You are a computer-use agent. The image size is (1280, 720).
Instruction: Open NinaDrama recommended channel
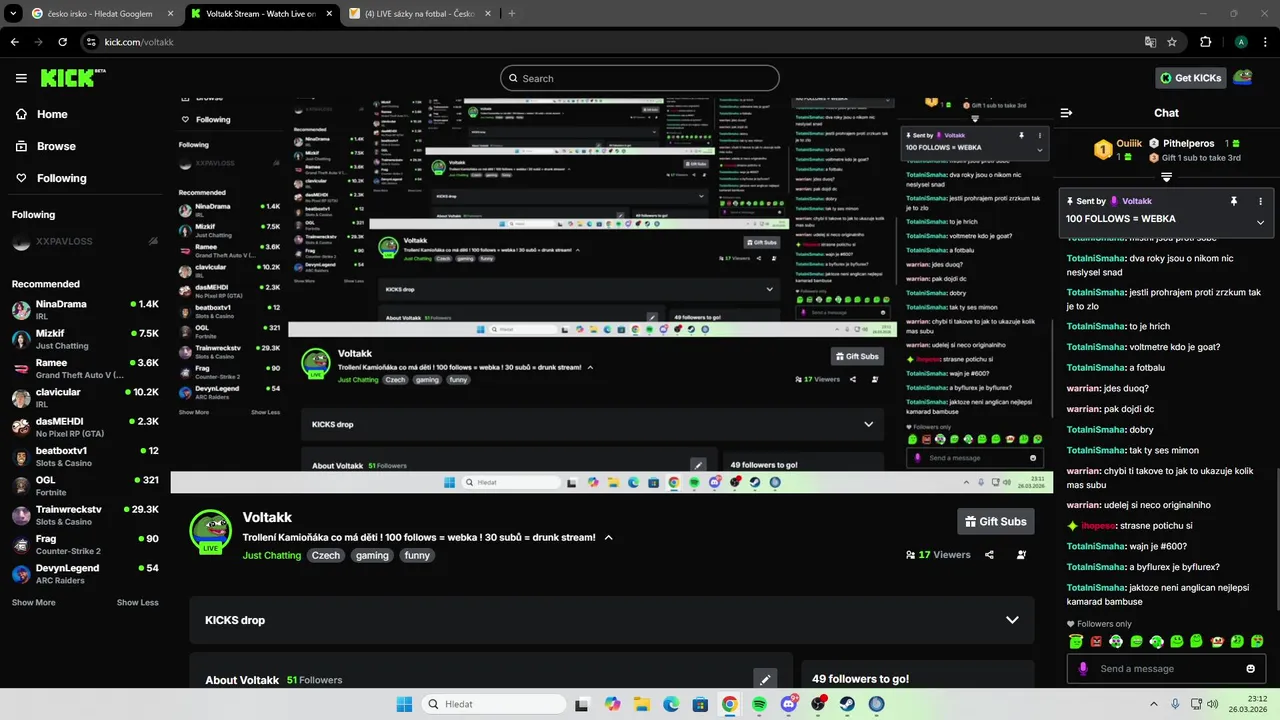(85, 309)
